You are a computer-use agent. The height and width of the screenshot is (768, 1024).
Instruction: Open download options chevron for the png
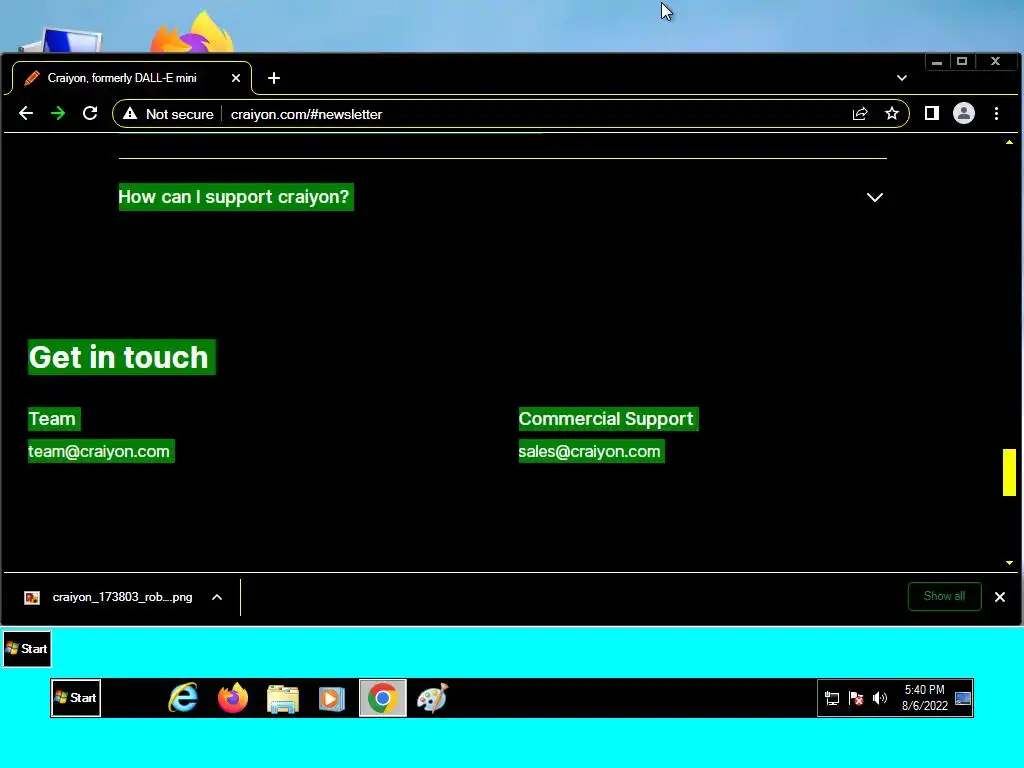point(217,598)
